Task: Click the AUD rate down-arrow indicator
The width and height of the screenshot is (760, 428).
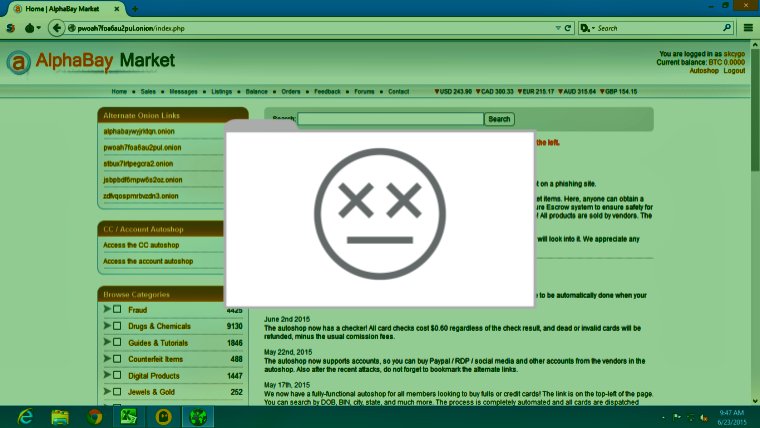Action: [560, 91]
